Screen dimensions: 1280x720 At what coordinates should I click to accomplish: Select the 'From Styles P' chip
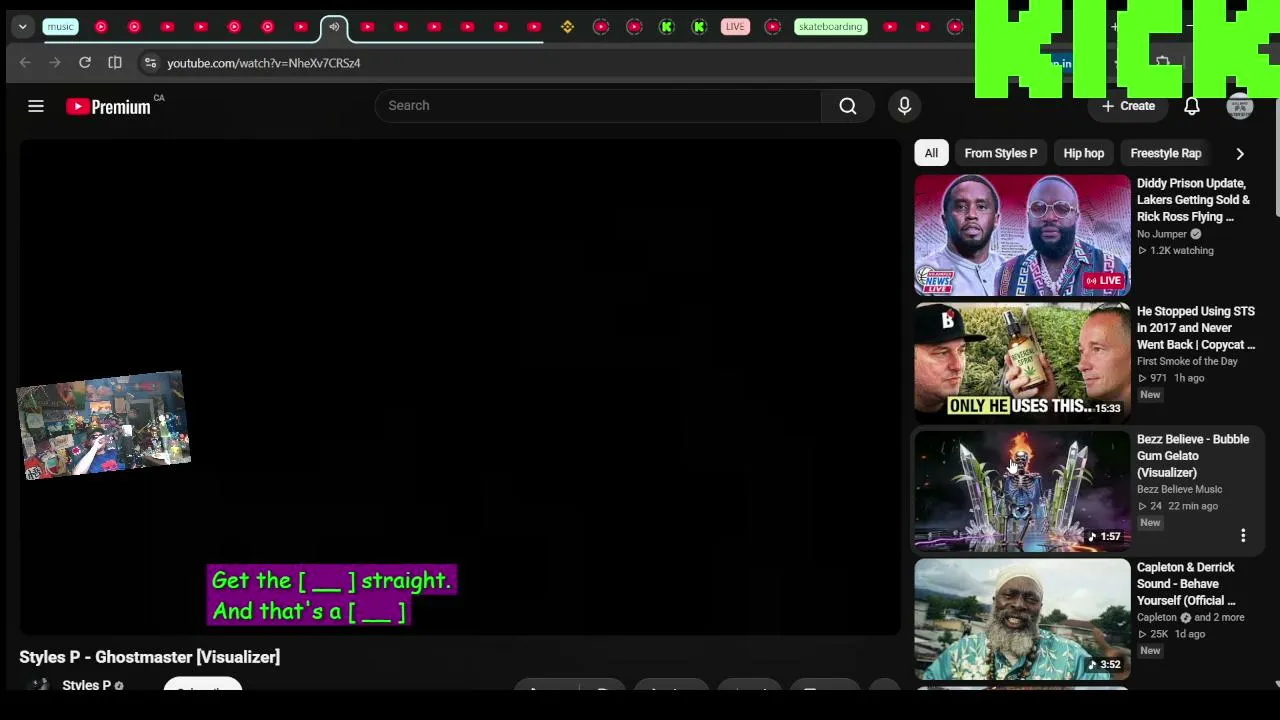(1001, 154)
